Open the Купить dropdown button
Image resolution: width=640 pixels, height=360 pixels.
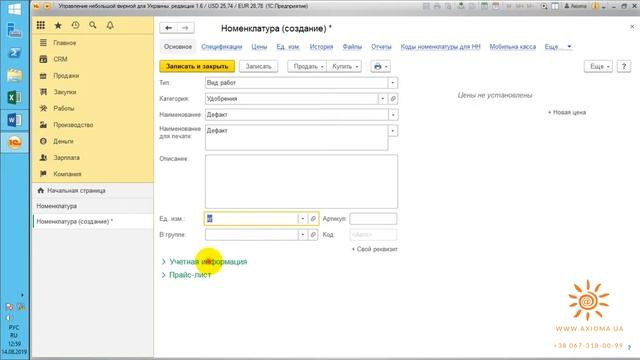click(x=344, y=66)
